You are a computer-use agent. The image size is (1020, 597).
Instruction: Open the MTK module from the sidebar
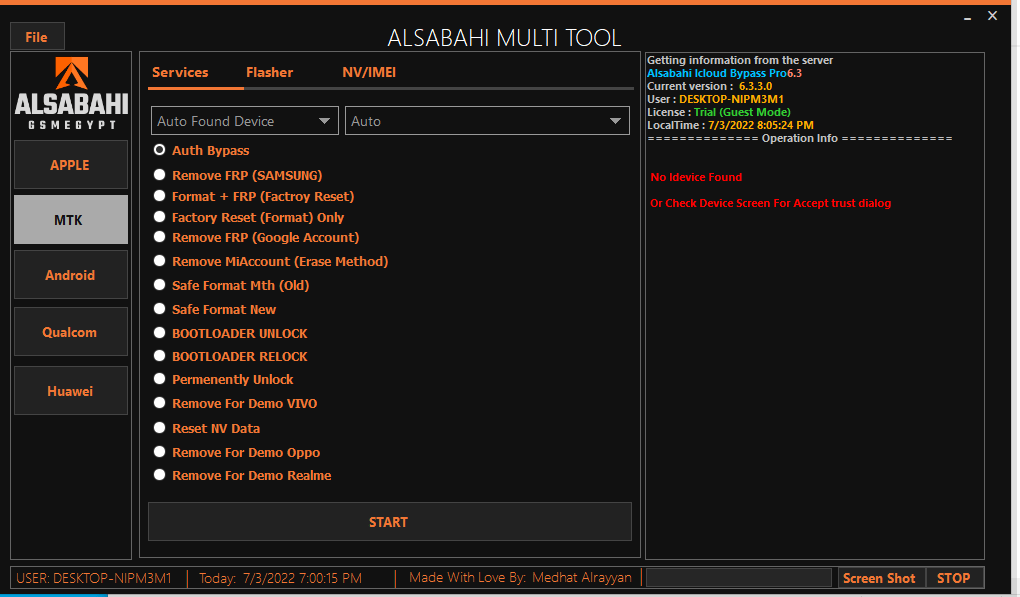(x=70, y=219)
